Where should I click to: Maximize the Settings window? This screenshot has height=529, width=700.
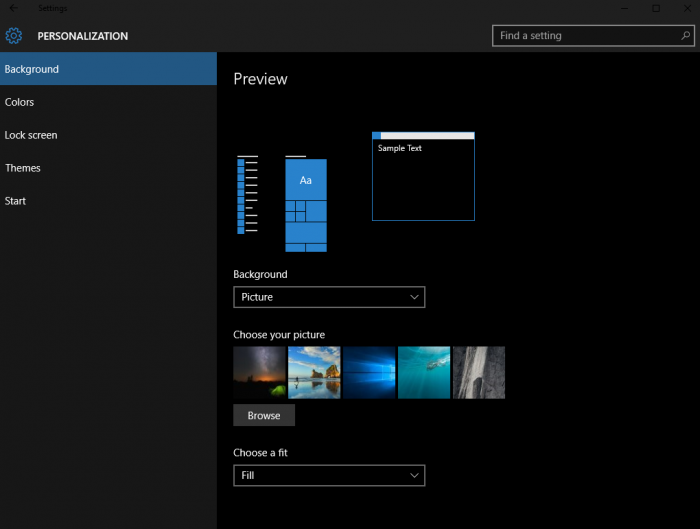[x=655, y=8]
